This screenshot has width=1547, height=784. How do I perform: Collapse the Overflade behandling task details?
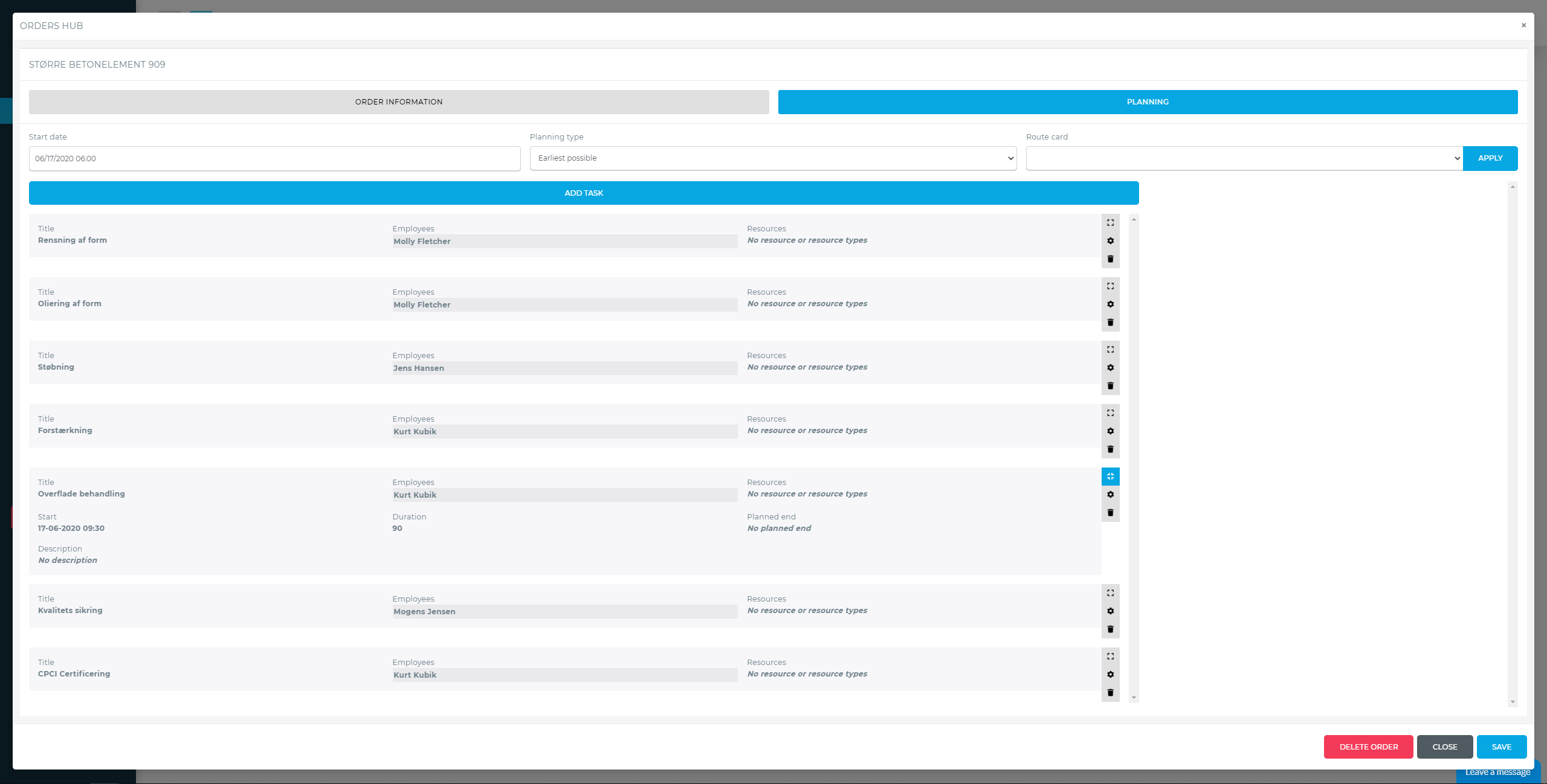(x=1110, y=477)
